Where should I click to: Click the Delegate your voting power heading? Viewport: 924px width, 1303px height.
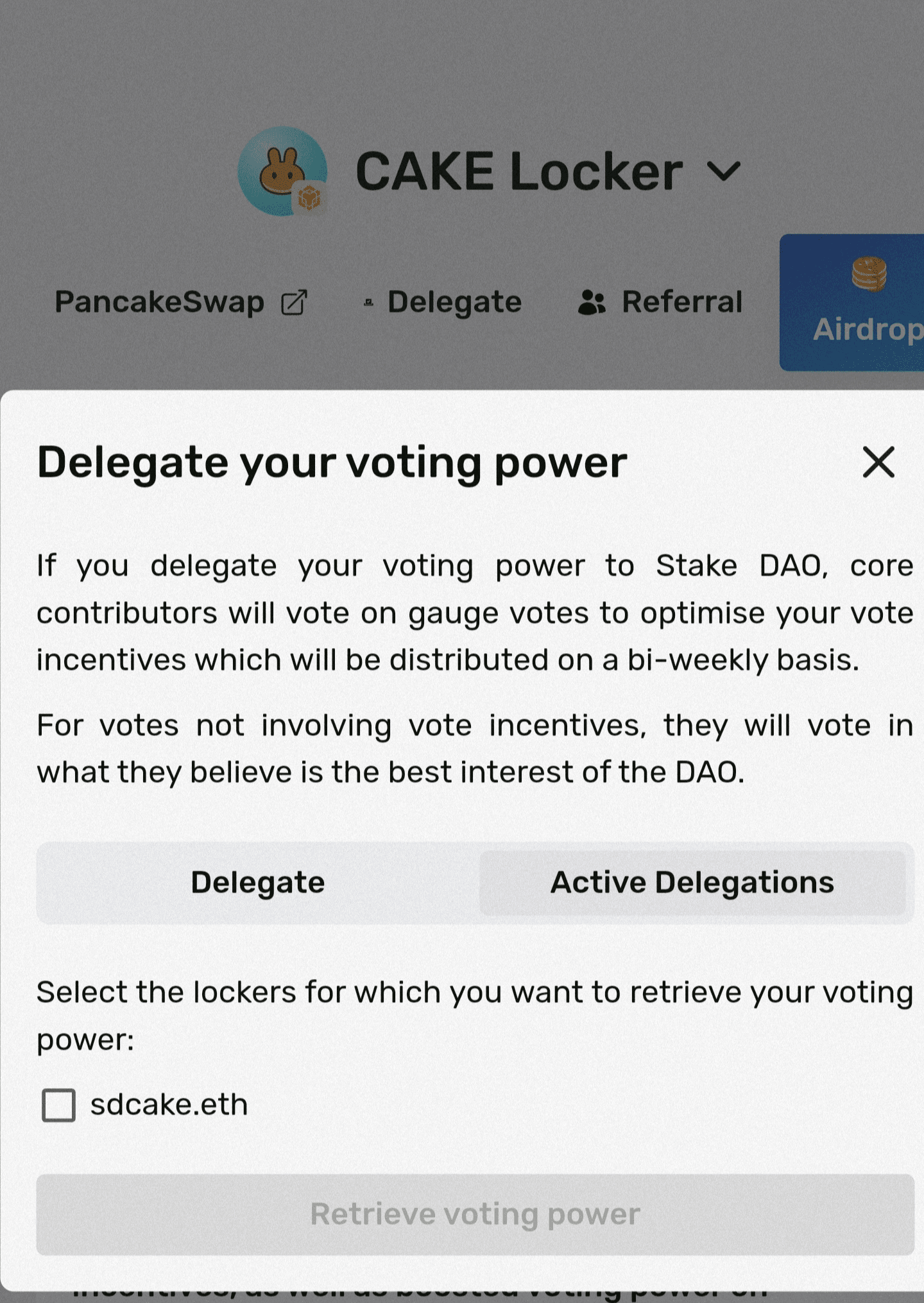332,462
